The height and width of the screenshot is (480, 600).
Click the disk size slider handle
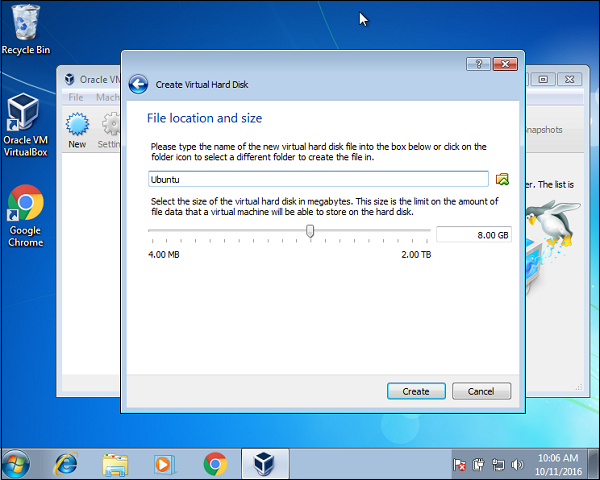pyautogui.click(x=310, y=232)
